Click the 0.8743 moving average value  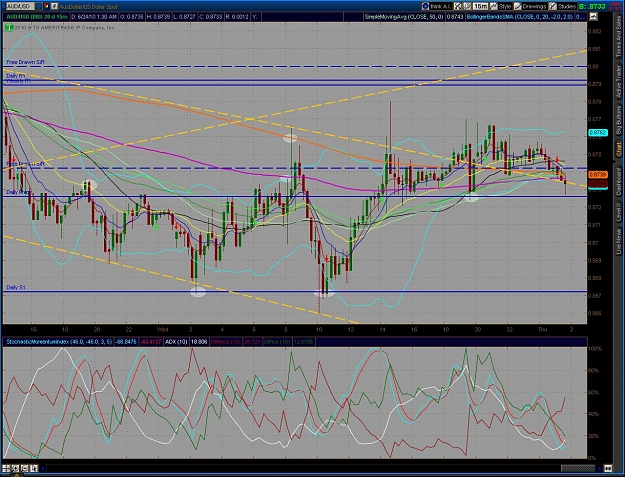454,17
